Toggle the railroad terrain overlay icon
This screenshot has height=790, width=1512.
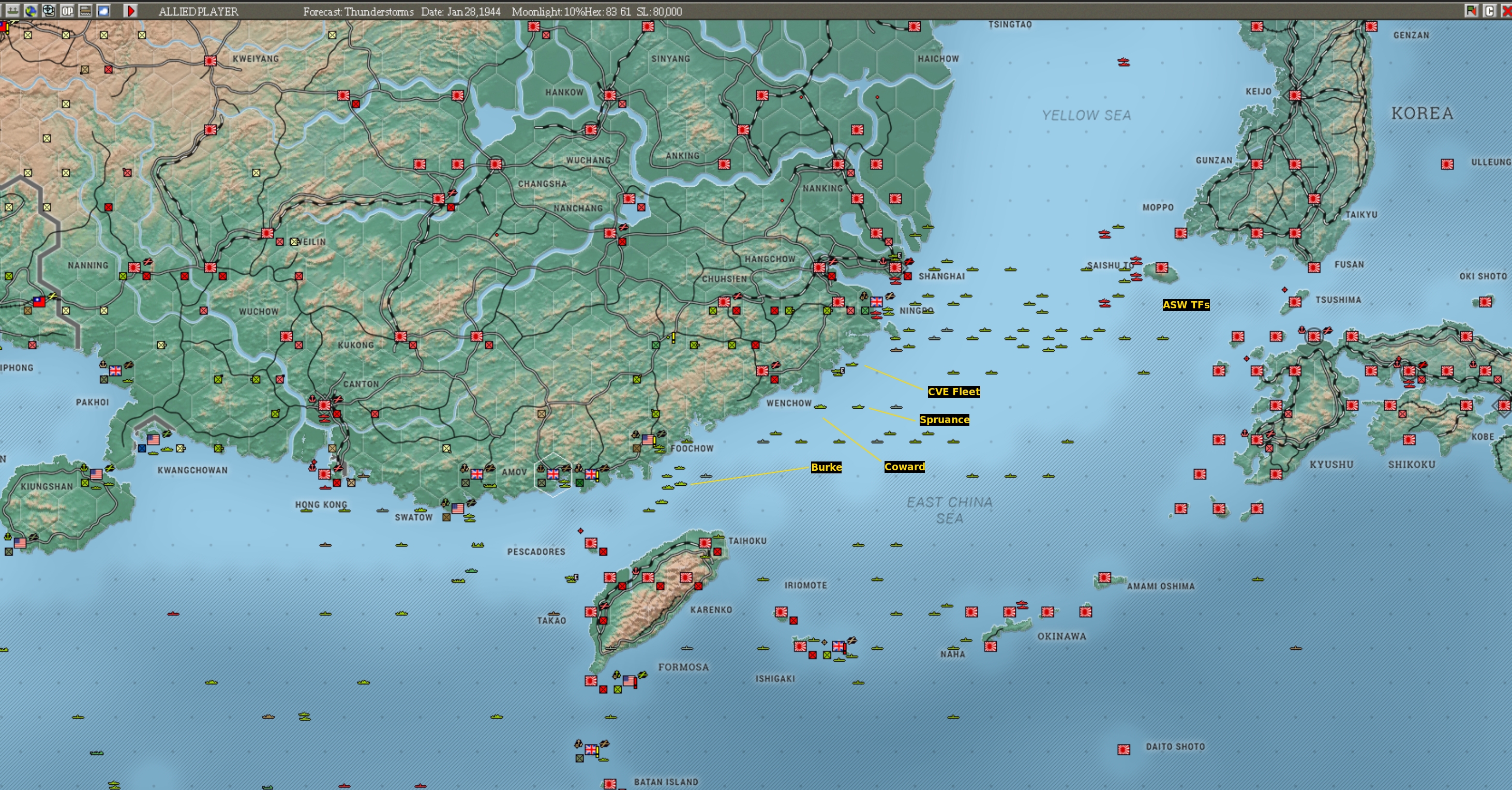(x=85, y=10)
